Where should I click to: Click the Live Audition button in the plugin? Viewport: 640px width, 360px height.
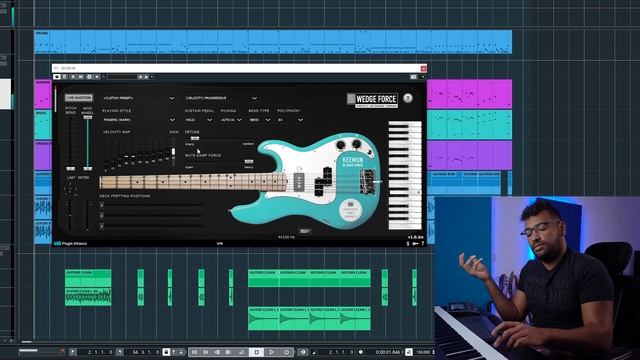pos(79,98)
